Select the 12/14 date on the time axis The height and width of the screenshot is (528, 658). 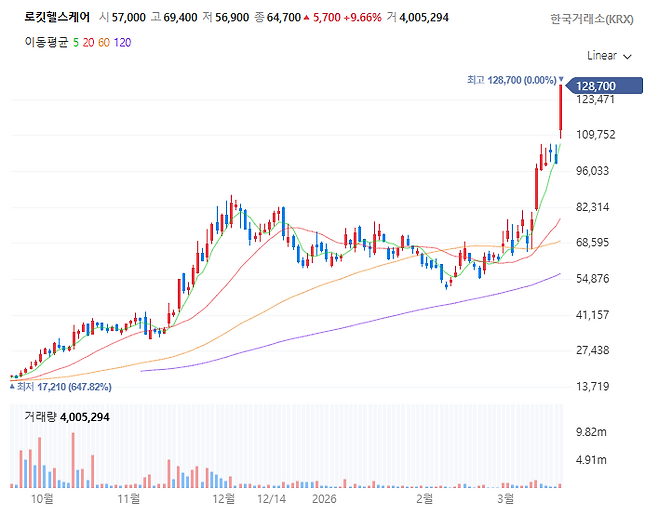(270, 497)
